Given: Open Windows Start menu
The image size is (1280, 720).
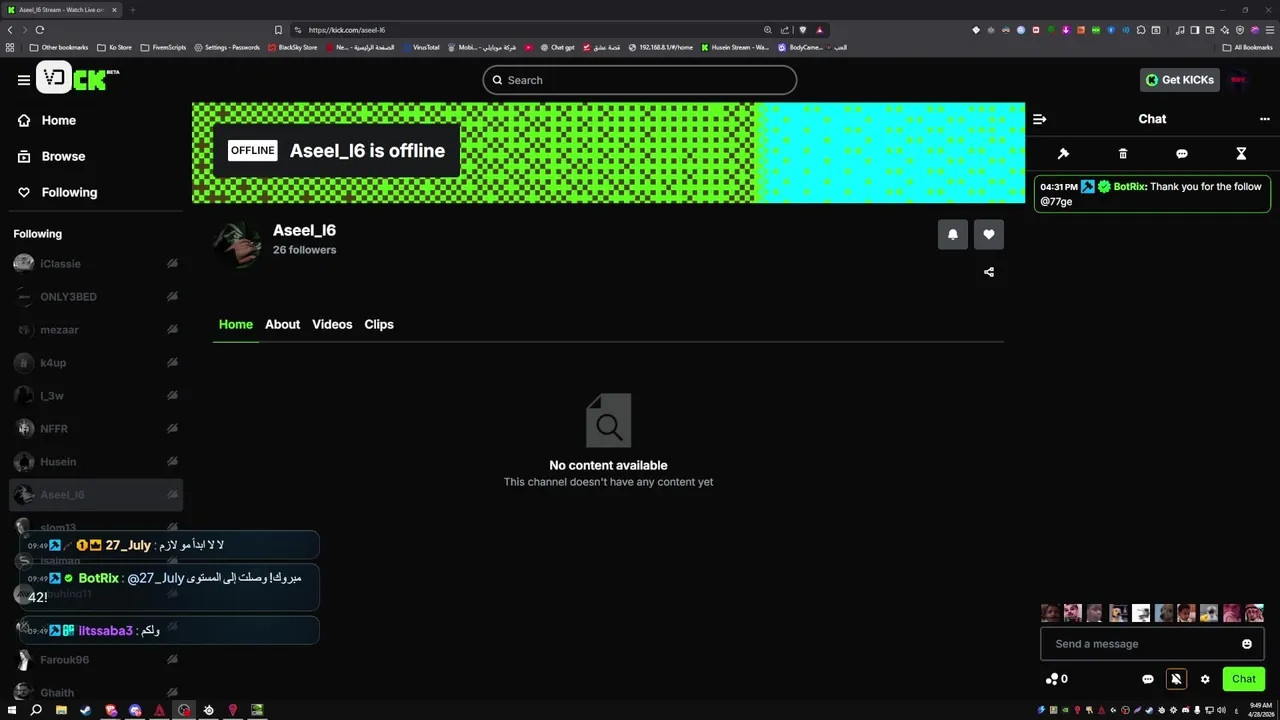Looking at the screenshot, I should (x=12, y=710).
